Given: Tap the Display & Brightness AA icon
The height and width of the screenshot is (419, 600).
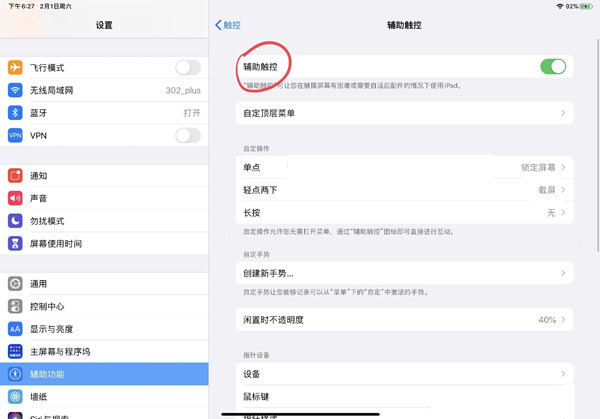Looking at the screenshot, I should pos(15,329).
